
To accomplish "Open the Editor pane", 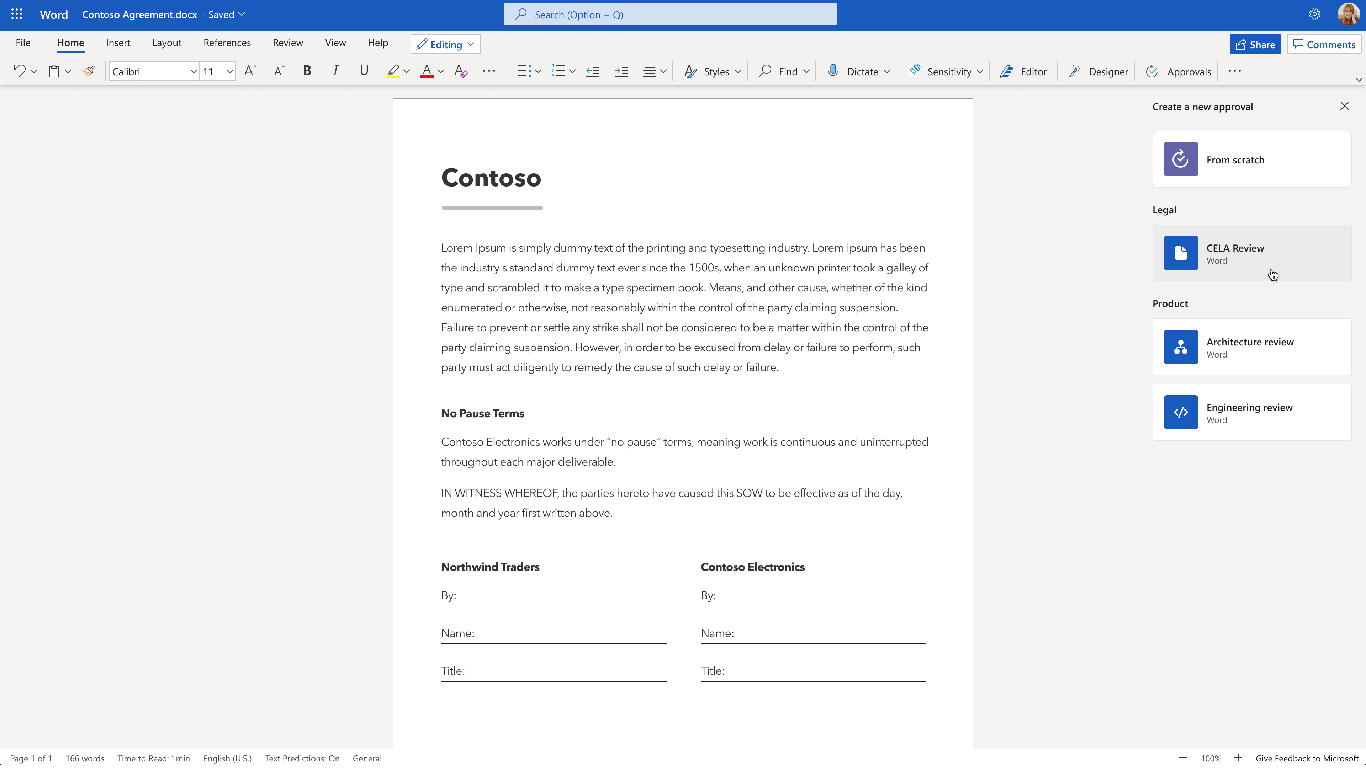I will 1023,71.
